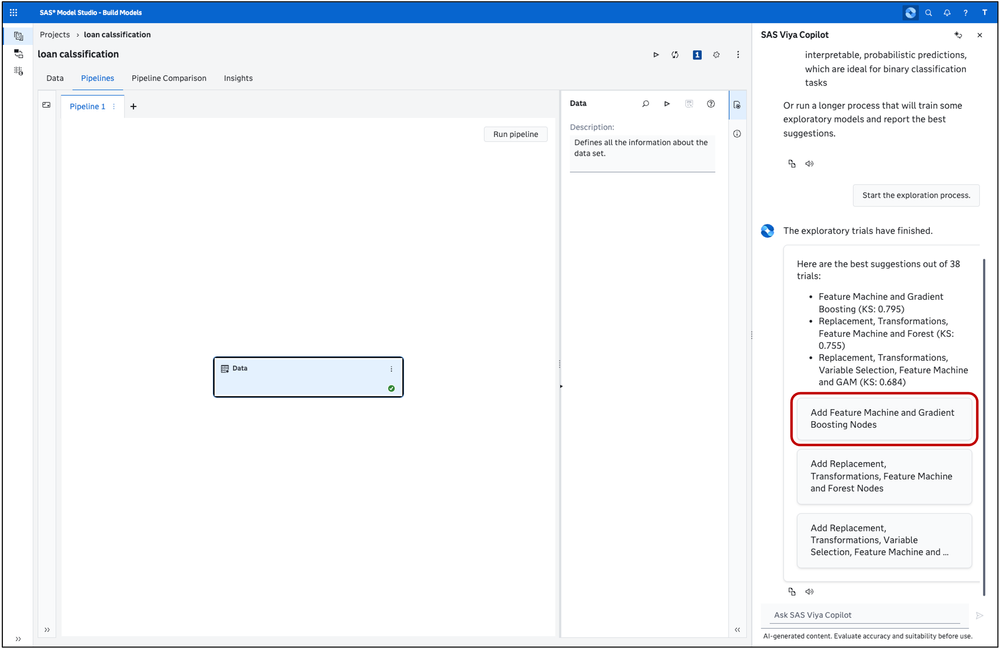Open the applications grid menu
Viewport: 999px width, 648px height.
pyautogui.click(x=13, y=12)
